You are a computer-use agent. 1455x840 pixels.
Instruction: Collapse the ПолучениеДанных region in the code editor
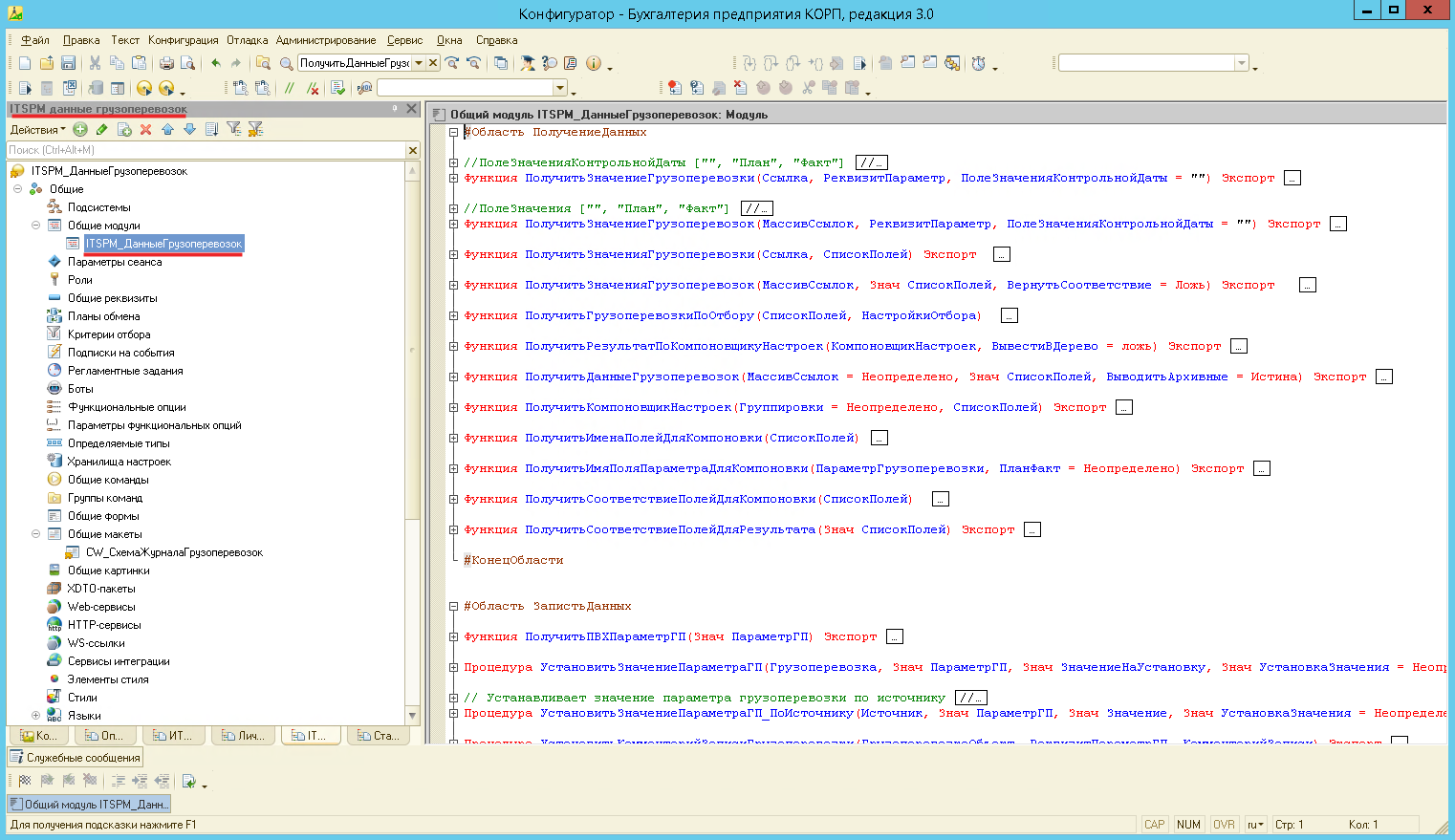click(454, 132)
